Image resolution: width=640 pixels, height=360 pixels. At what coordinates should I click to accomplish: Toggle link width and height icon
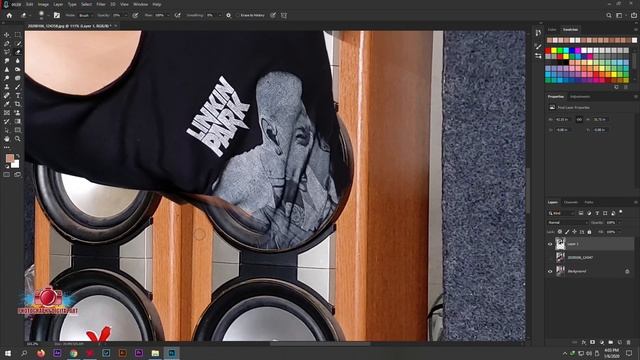click(579, 120)
